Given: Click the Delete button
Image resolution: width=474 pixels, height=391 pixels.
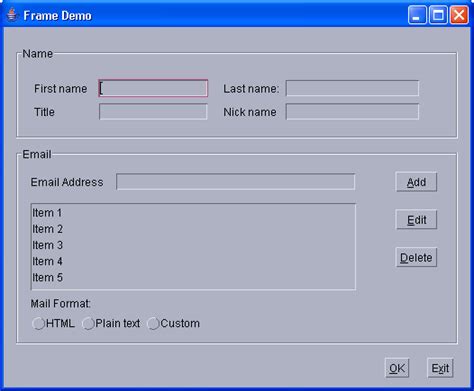Looking at the screenshot, I should pos(416,257).
